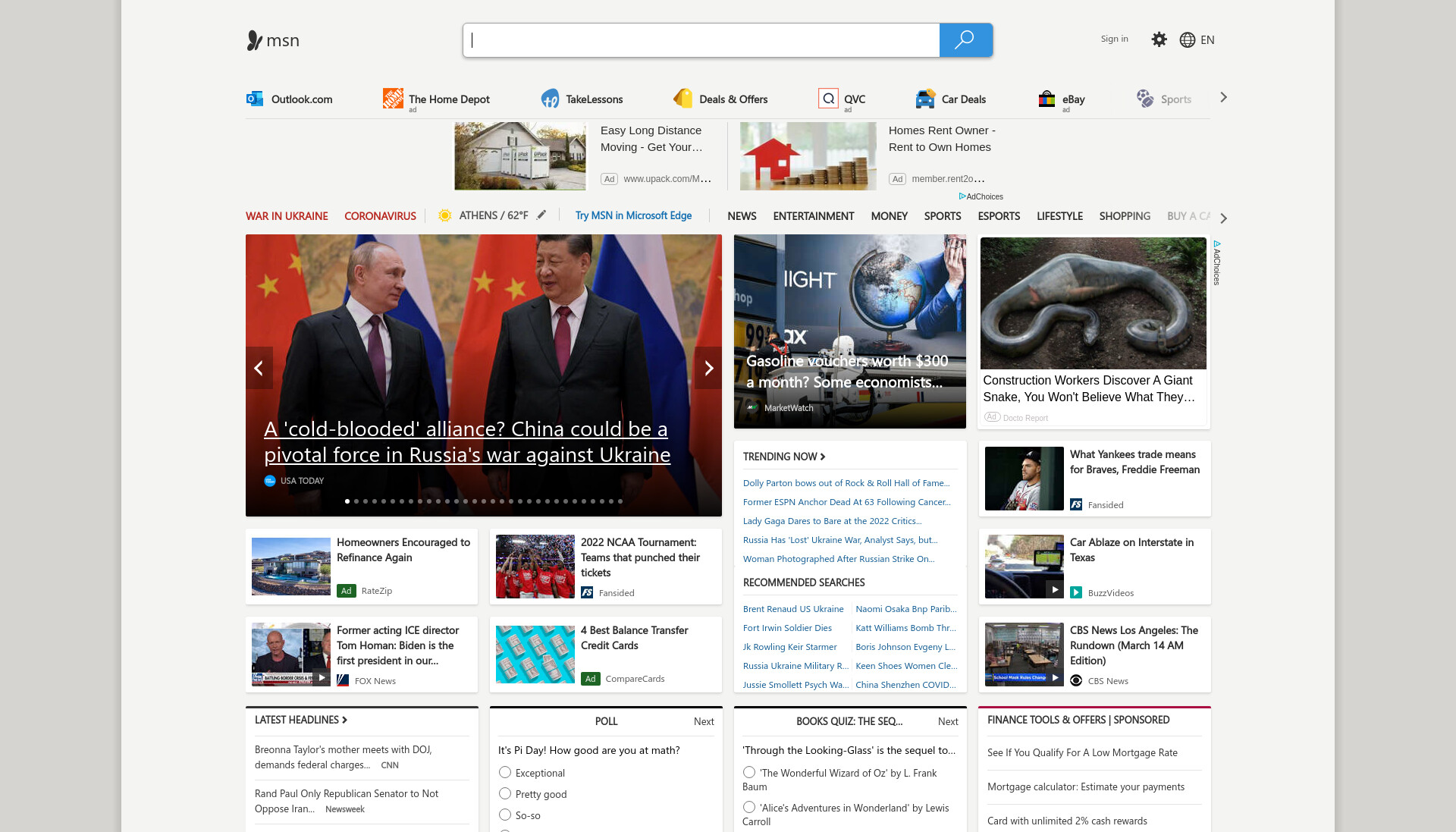1456x832 pixels.
Task: Click the blue search magnifier button
Action: pos(965,40)
